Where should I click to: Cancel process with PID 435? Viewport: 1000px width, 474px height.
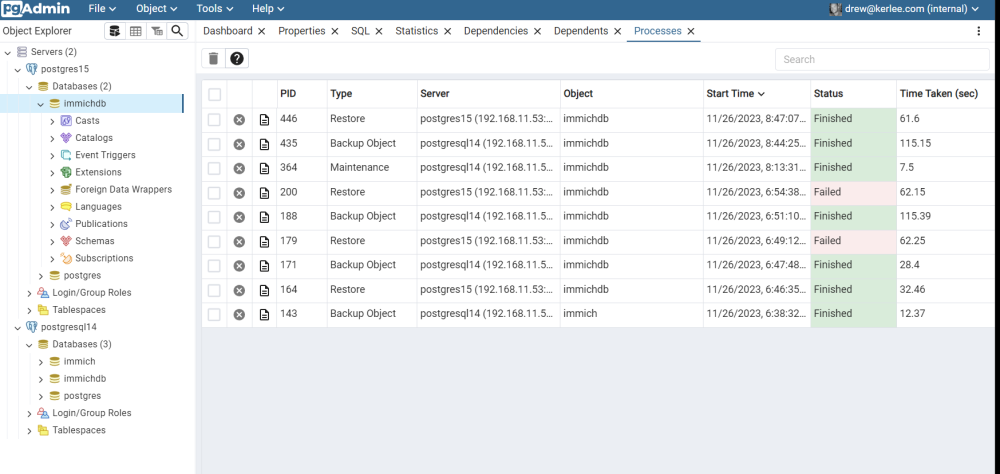pos(239,144)
